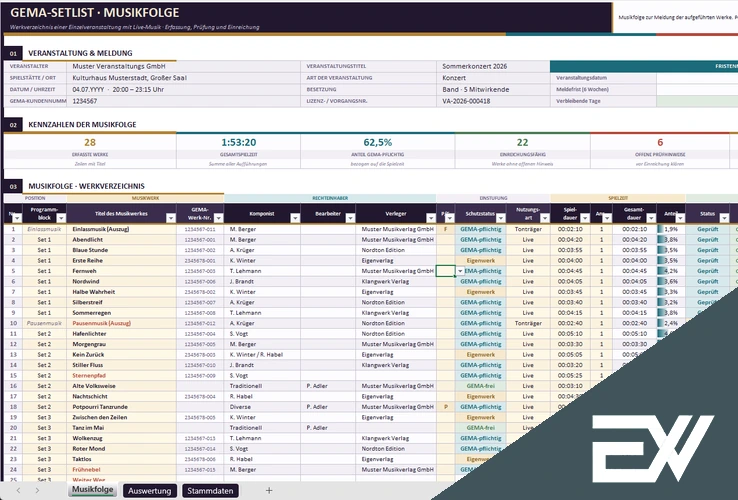Image resolution: width=738 pixels, height=500 pixels.
Task: Click the Anteil data bar showing 4,2%
Action: [x=671, y=271]
